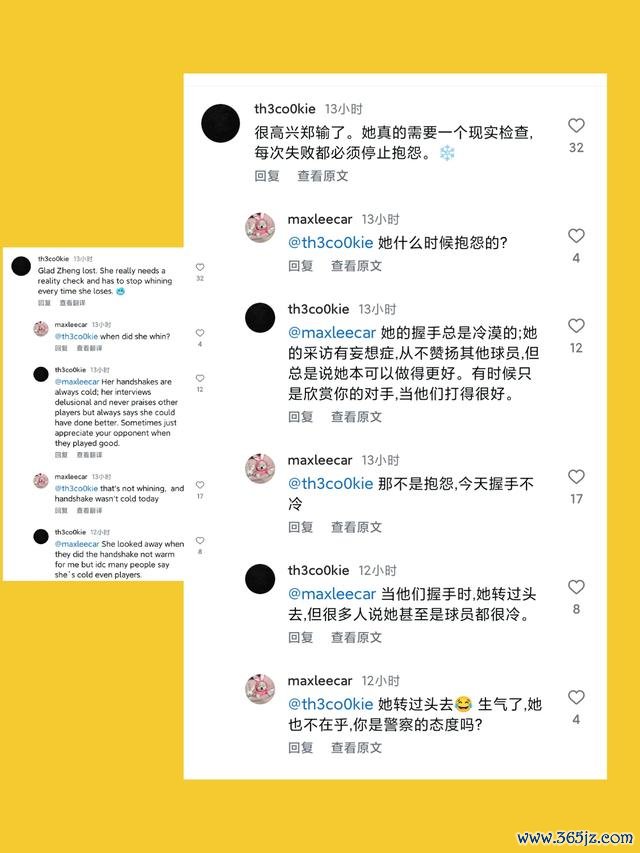View original of the last maxleecar reply
Viewport: 640px width, 853px height.
point(356,748)
